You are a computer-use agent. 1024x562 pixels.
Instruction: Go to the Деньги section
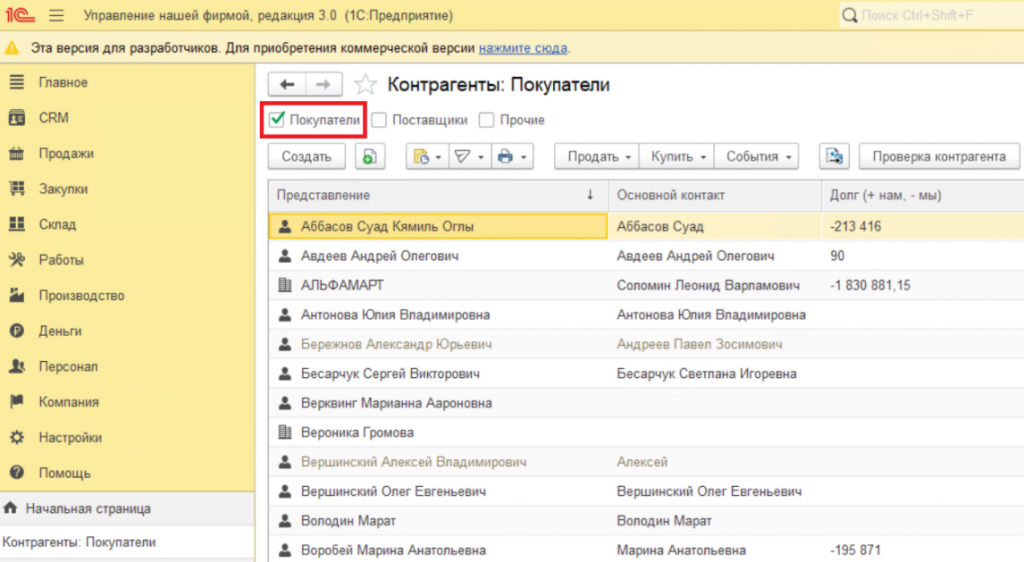(x=60, y=331)
